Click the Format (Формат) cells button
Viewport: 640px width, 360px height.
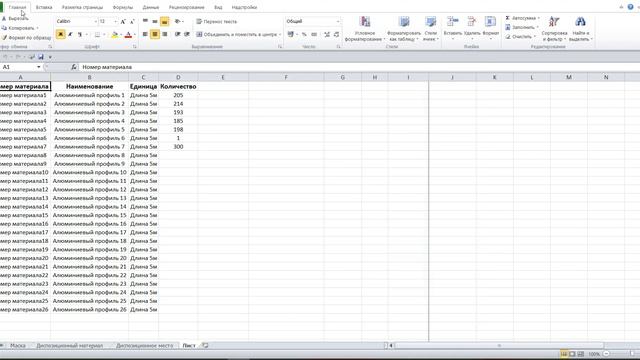click(x=491, y=28)
